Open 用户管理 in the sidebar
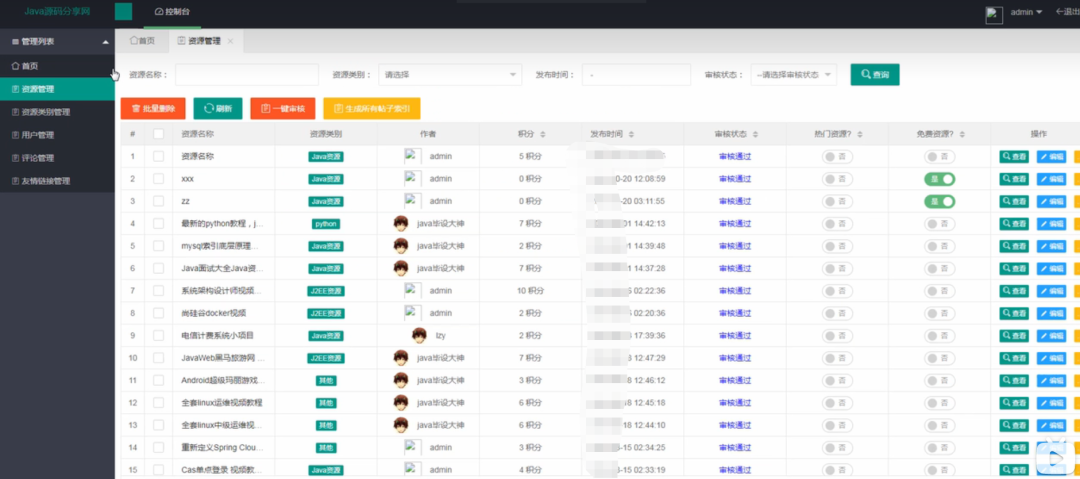 57,135
